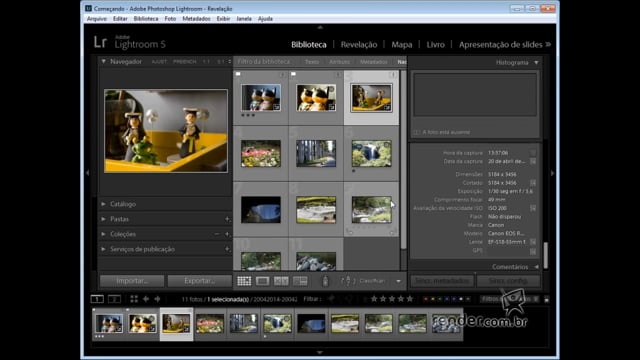640x360 pixels.
Task: Open Apresentação de slides module
Action: 500,44
